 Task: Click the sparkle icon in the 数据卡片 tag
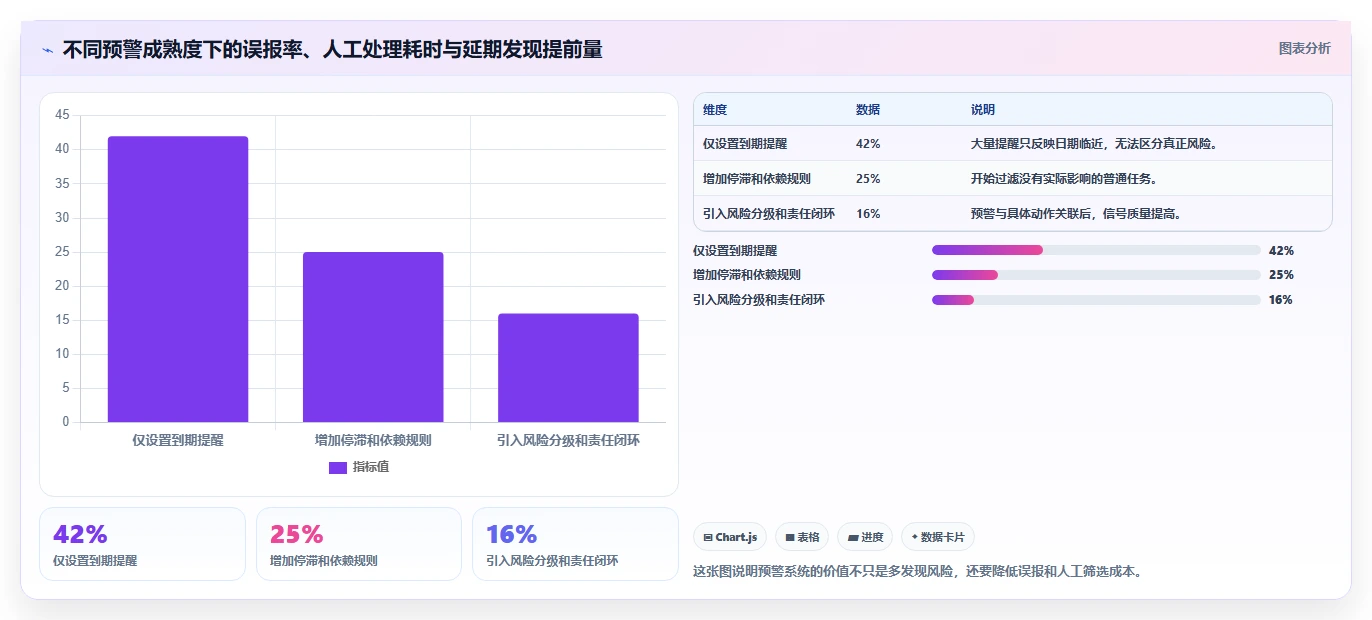915,537
